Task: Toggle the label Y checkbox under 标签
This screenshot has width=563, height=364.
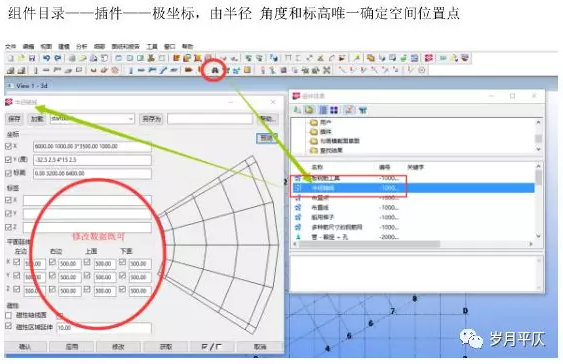Action: coord(9,214)
